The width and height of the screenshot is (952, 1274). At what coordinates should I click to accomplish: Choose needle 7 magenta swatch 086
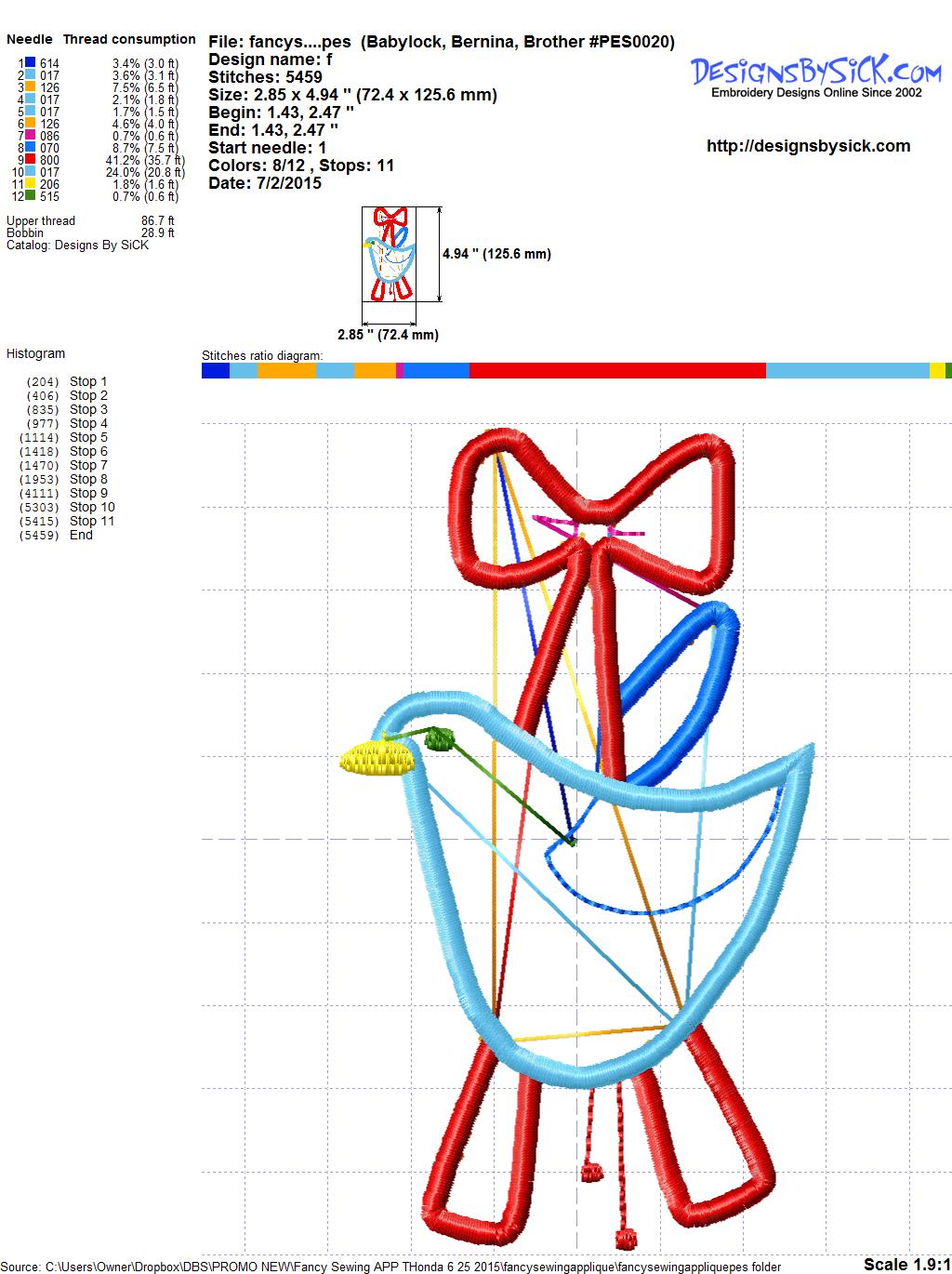coord(31,137)
